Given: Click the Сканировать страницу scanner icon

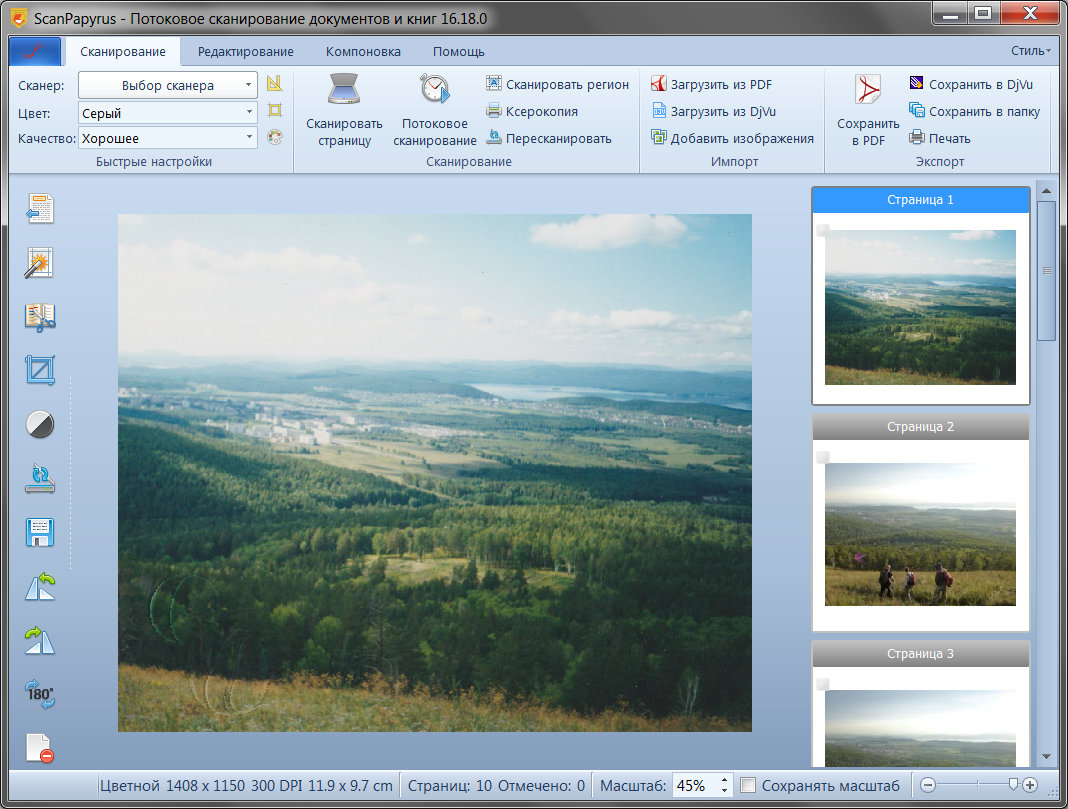Looking at the screenshot, I should pos(344,89).
